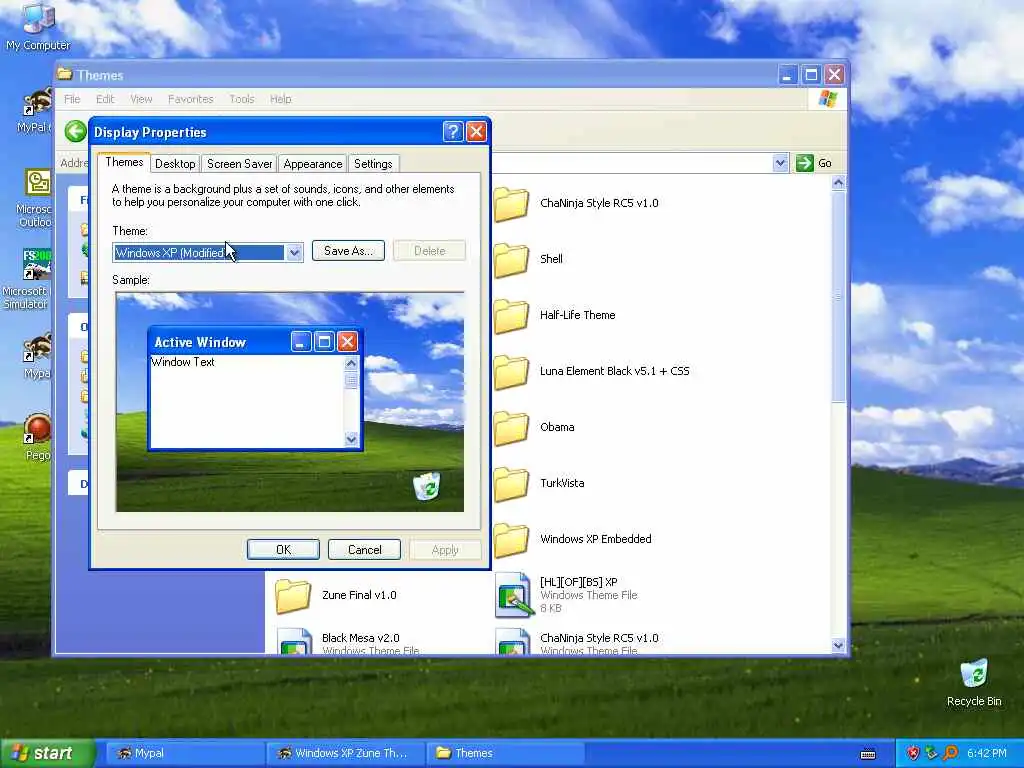The height and width of the screenshot is (768, 1024).
Task: Click the Themes window scroll down arrow
Action: [x=839, y=645]
